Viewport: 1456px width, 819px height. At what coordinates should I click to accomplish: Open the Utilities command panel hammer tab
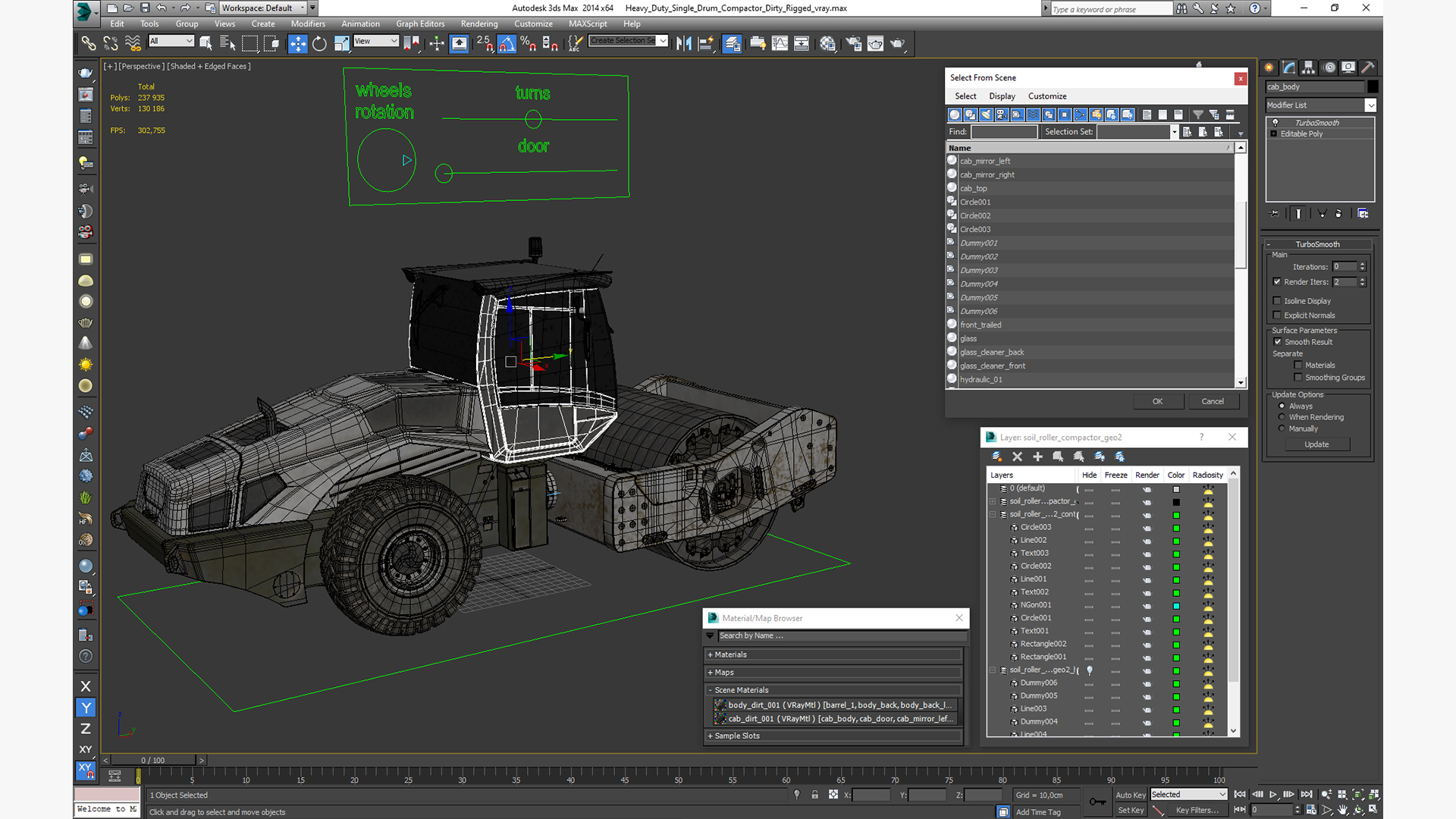(x=1368, y=67)
